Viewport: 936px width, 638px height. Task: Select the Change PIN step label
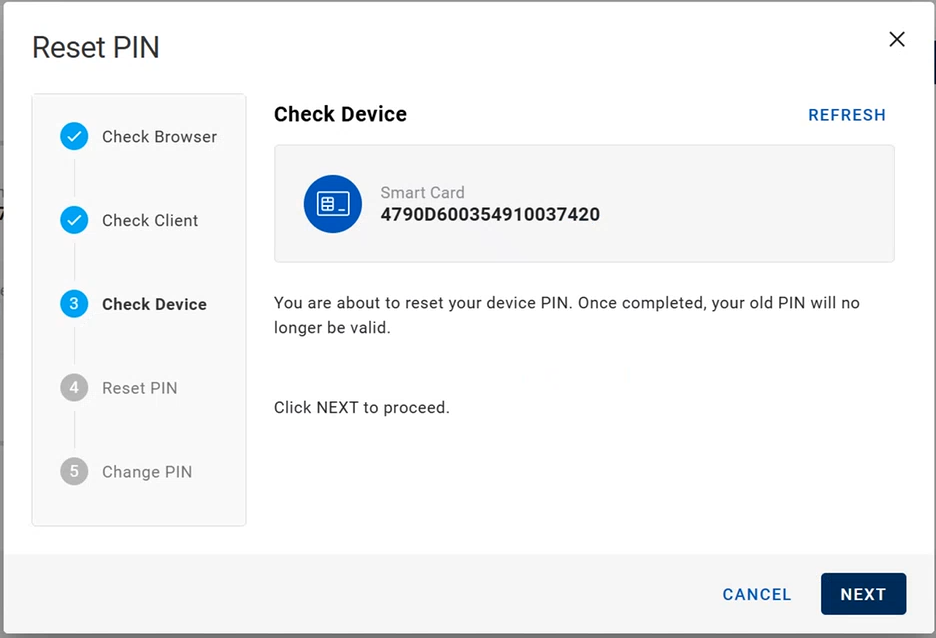coord(147,472)
